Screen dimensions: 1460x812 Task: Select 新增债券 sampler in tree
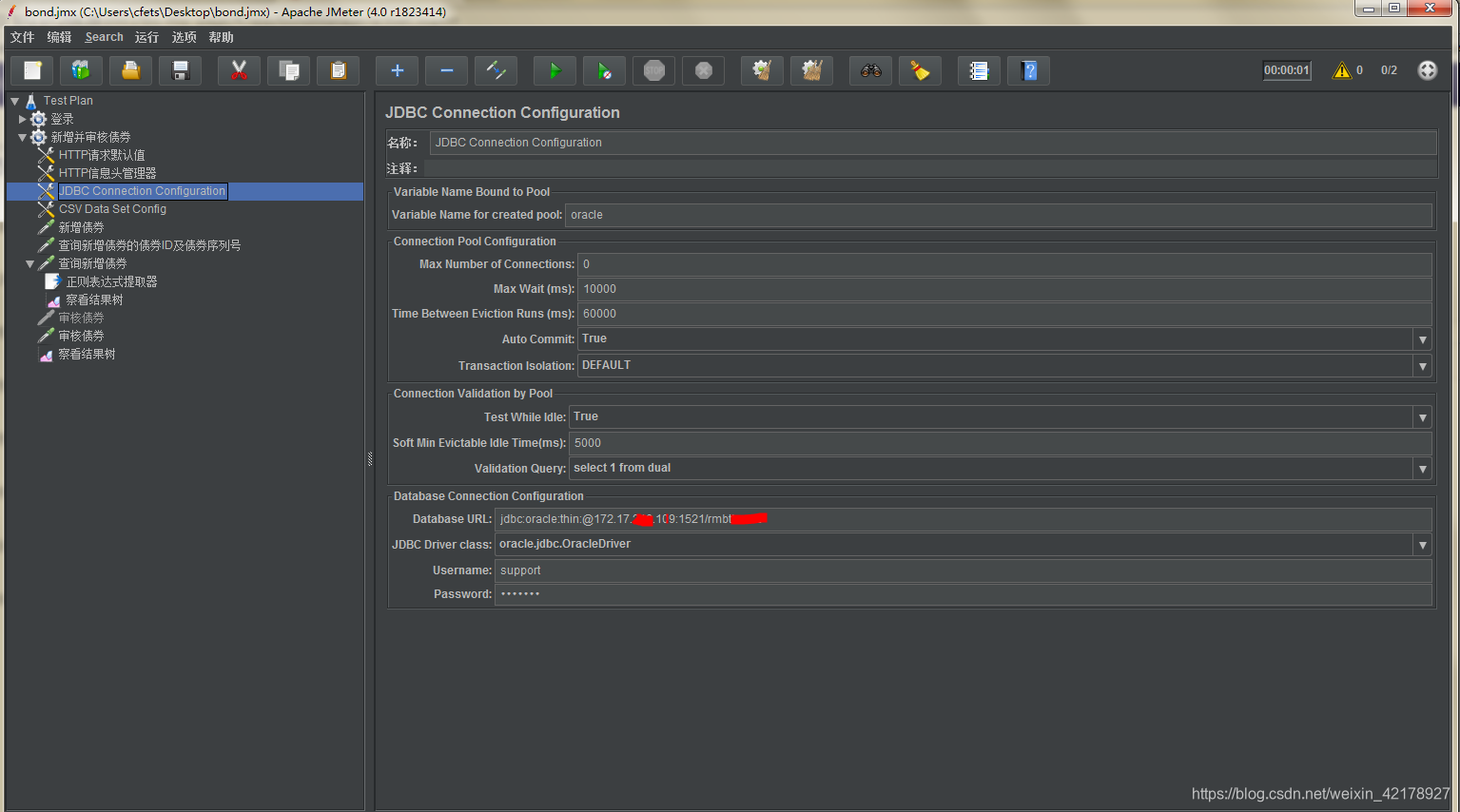(x=81, y=227)
